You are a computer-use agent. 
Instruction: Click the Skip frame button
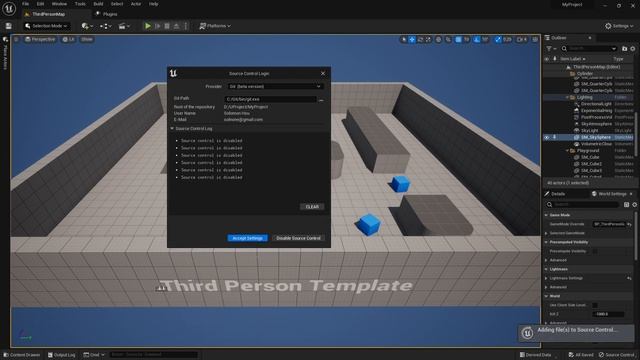point(158,26)
